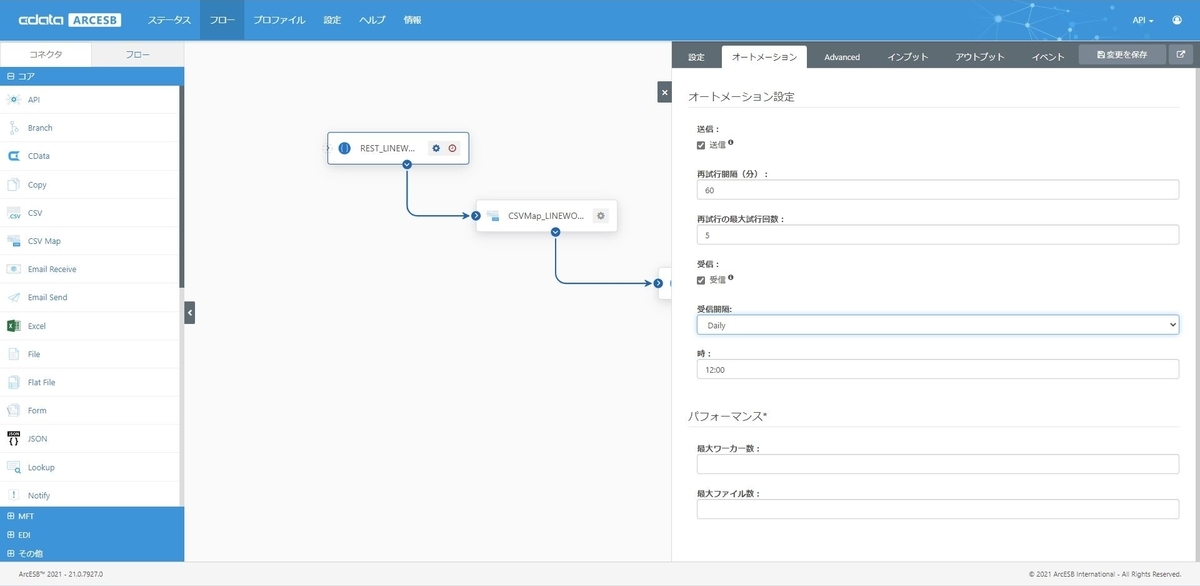Open the プロファイル menu
Screen dimensions: 1200x586
click(x=279, y=20)
